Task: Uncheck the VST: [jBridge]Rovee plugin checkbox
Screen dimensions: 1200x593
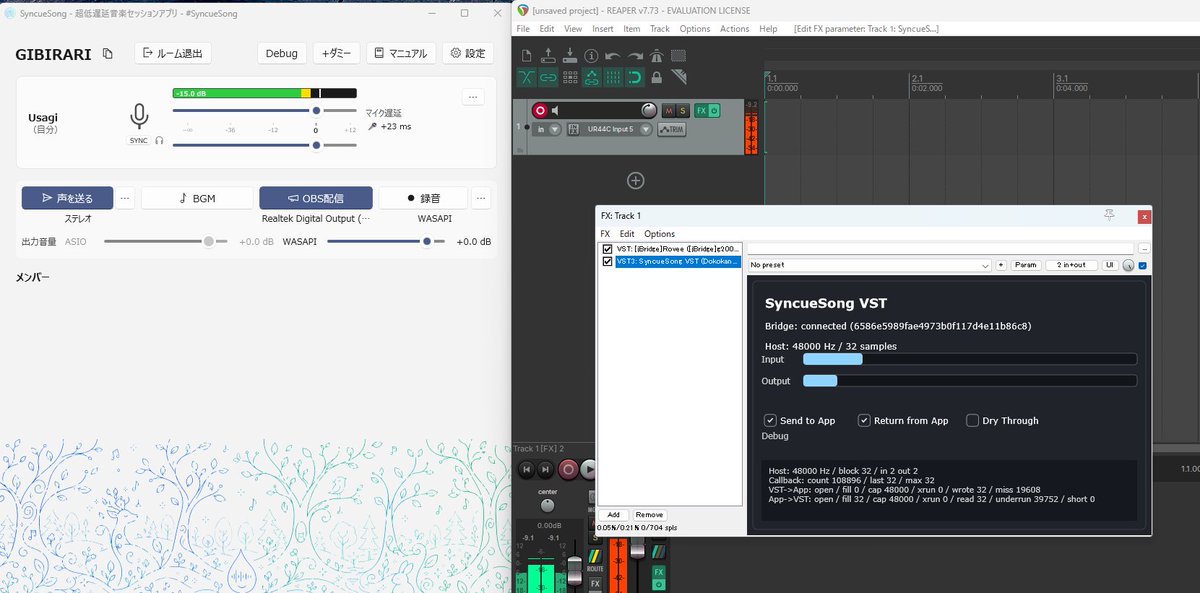Action: 607,249
